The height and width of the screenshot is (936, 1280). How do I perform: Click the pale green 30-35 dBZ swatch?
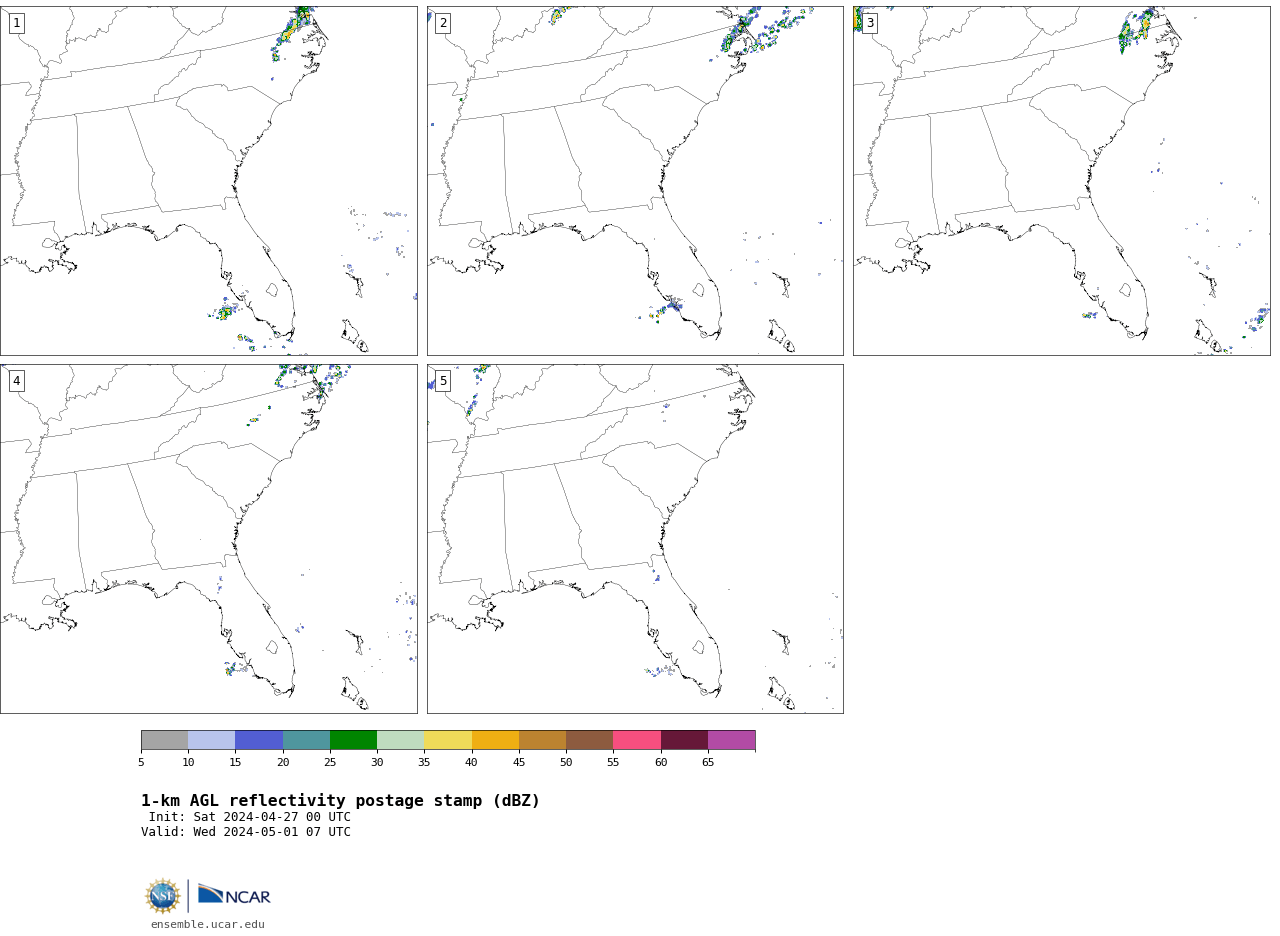(401, 740)
